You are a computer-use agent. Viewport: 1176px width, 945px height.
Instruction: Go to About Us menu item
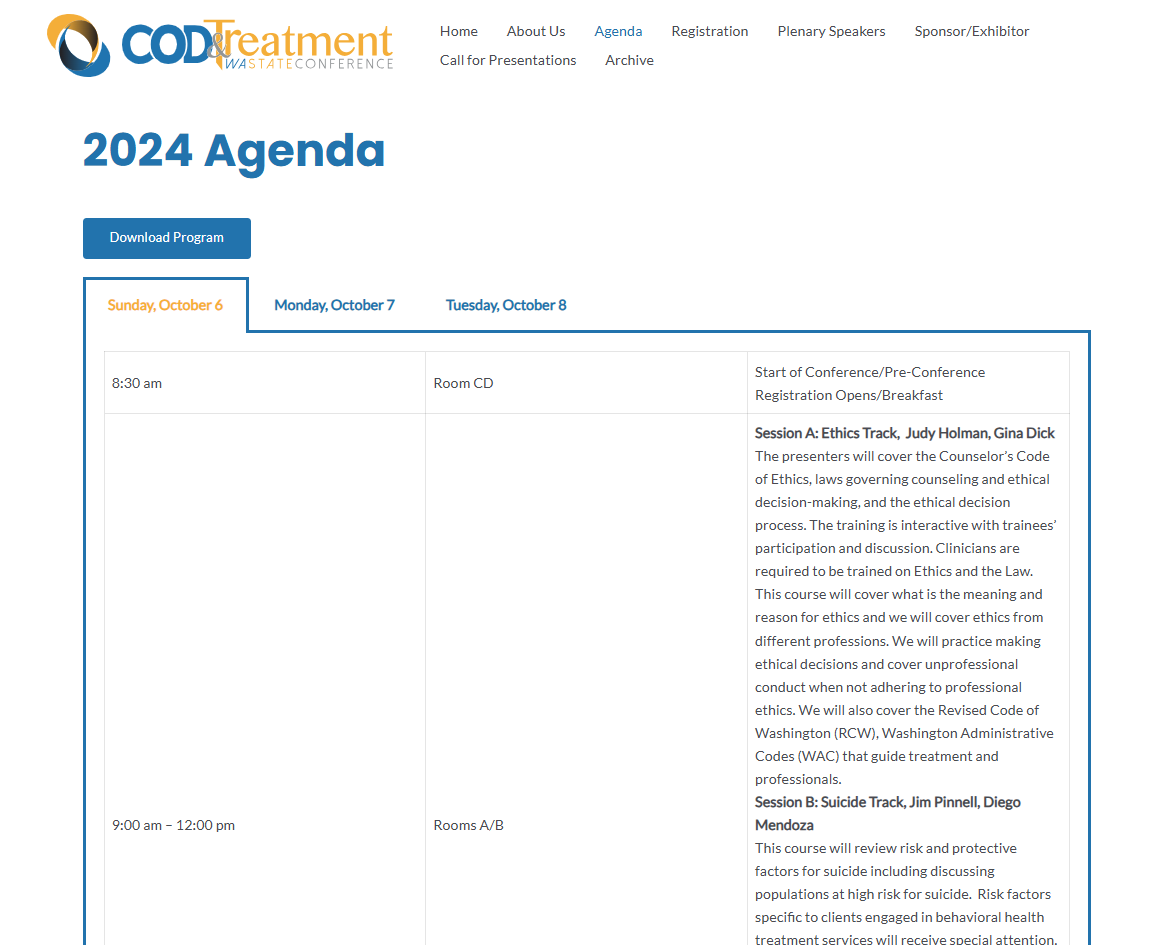click(x=535, y=31)
